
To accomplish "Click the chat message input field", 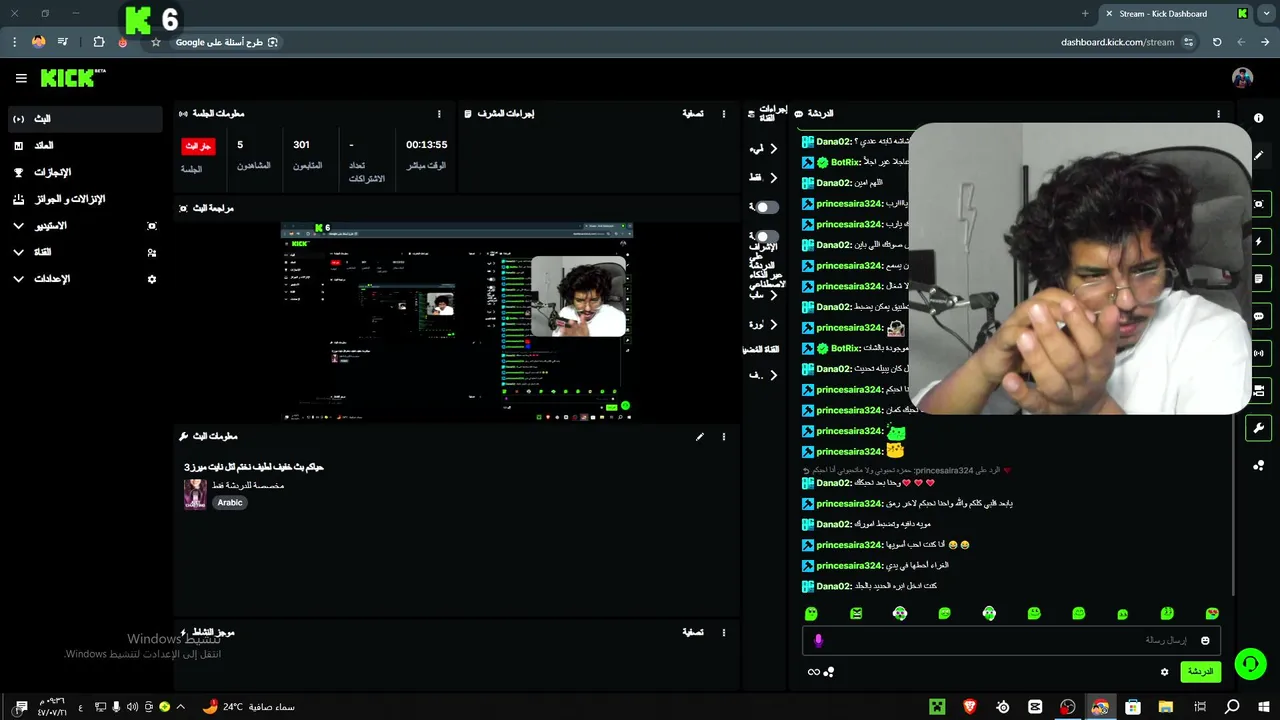I will [1010, 640].
